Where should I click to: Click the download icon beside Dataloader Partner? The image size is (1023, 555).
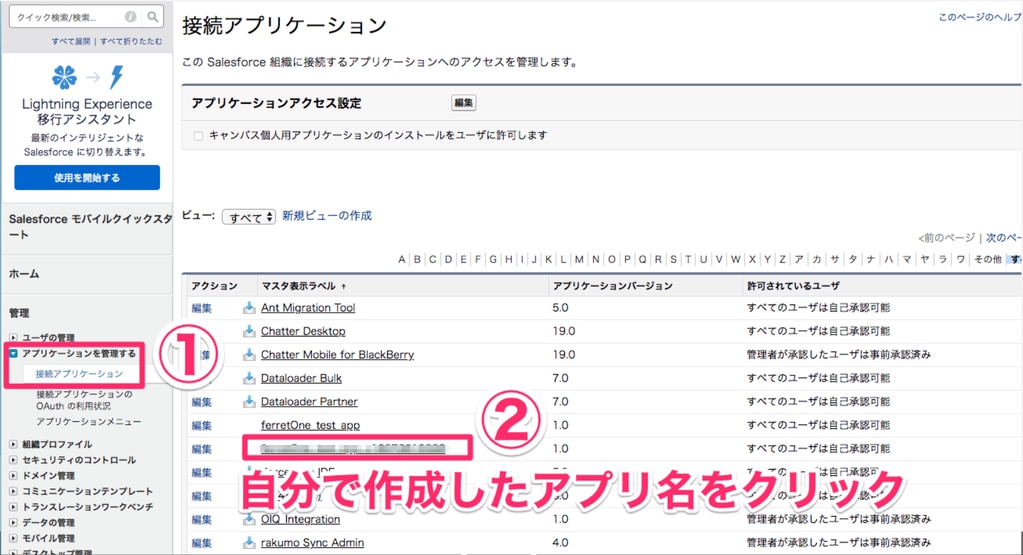tap(249, 402)
